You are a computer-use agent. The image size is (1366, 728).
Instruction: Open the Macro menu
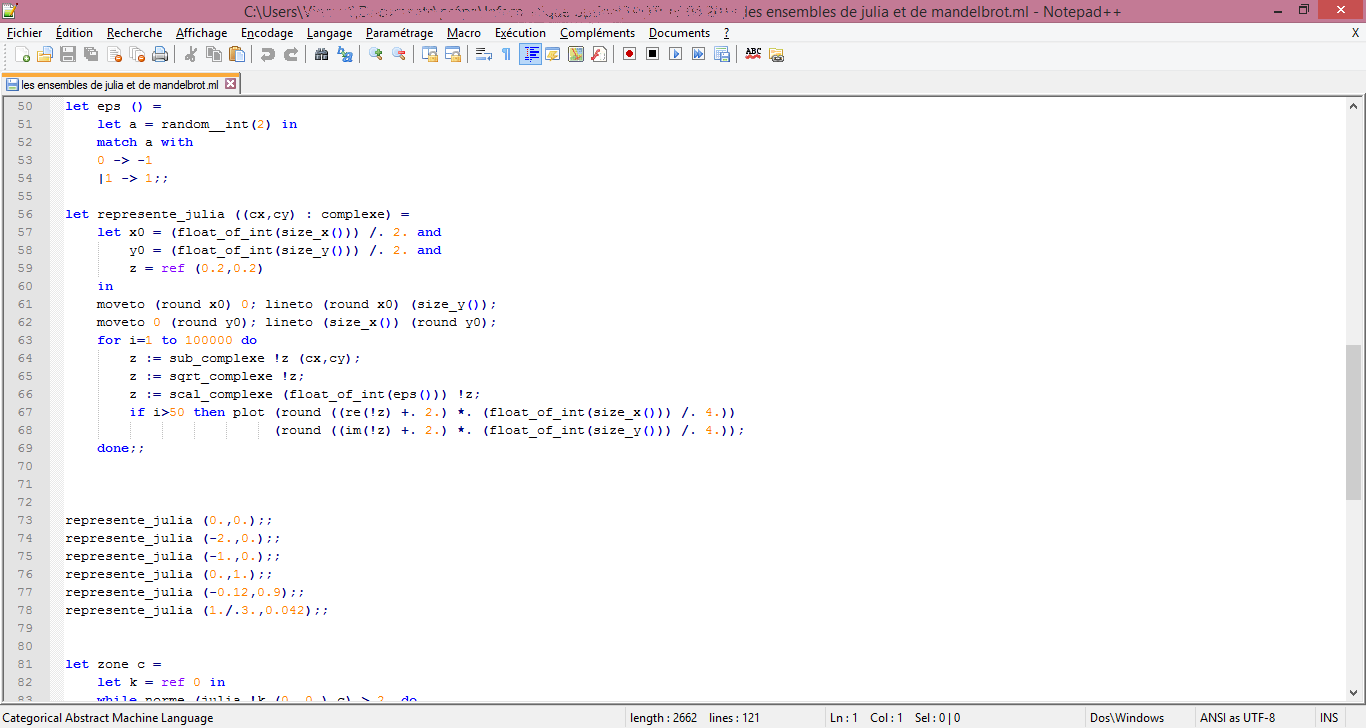click(x=464, y=33)
